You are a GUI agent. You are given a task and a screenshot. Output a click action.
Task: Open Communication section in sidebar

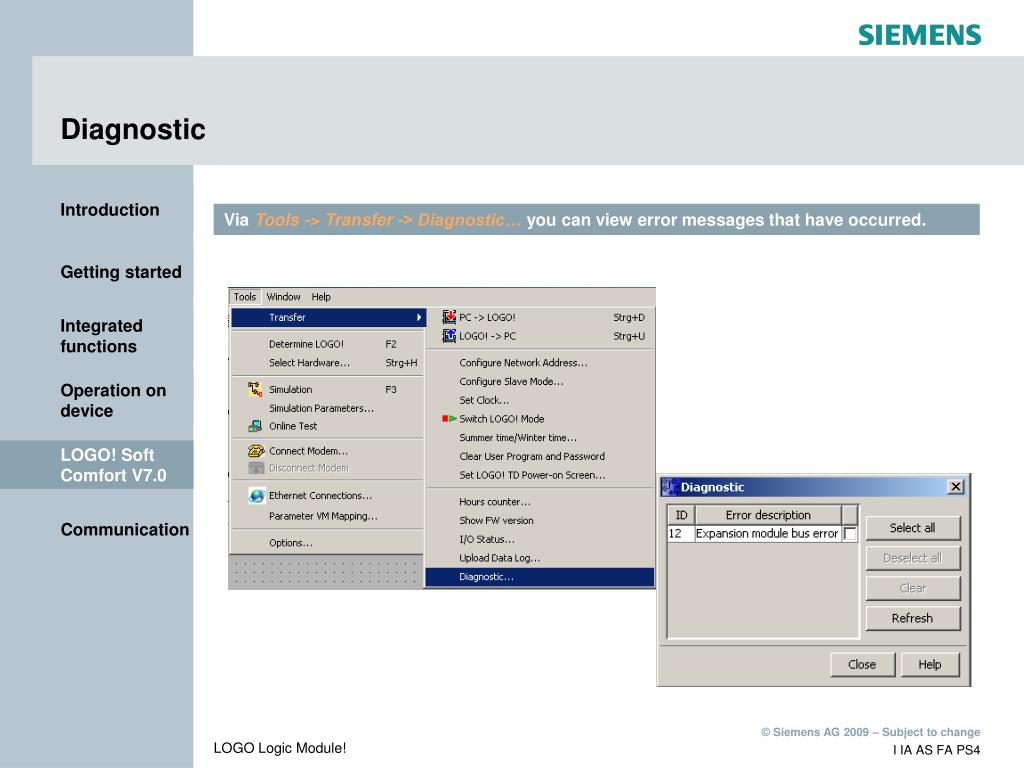click(125, 530)
